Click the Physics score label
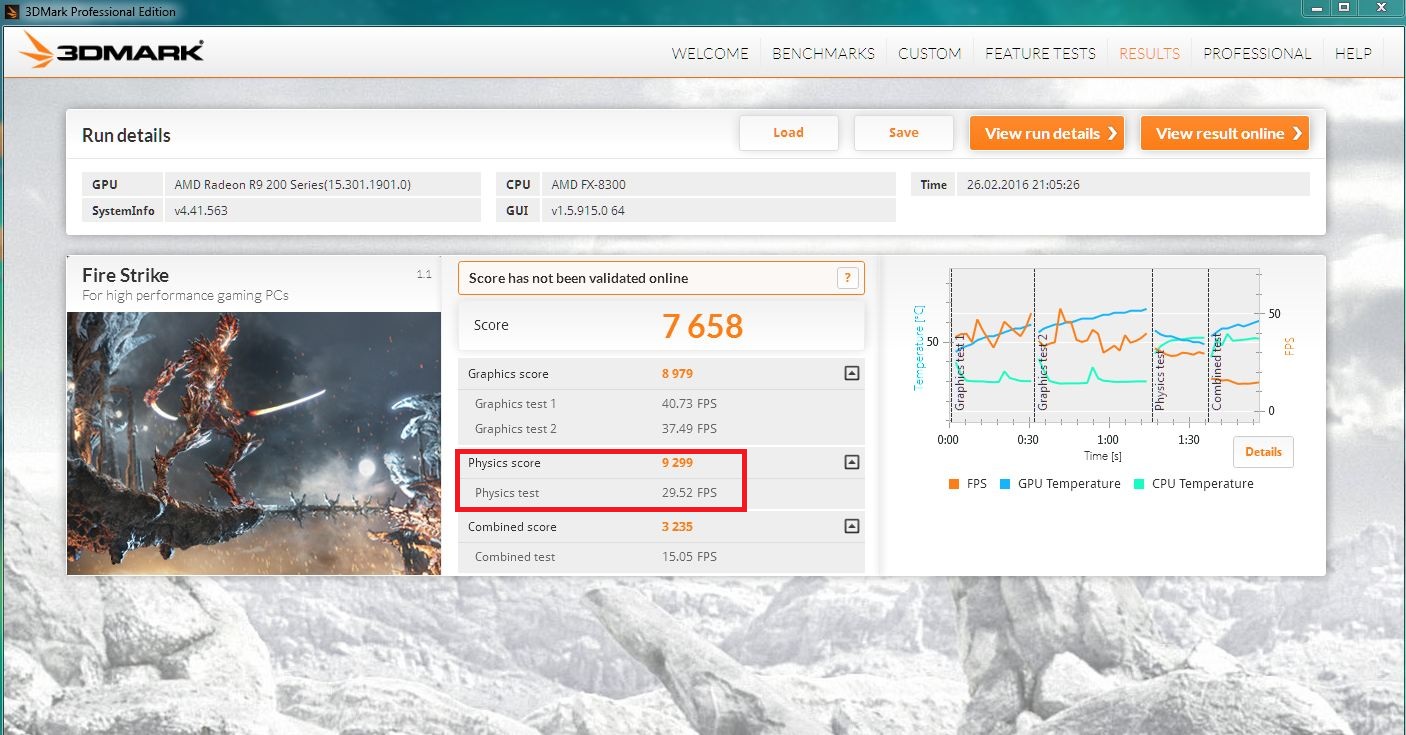 pyautogui.click(x=504, y=463)
